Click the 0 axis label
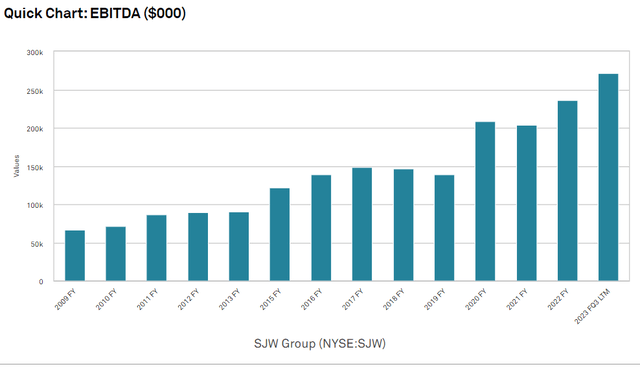The width and height of the screenshot is (640, 369). pos(41,282)
